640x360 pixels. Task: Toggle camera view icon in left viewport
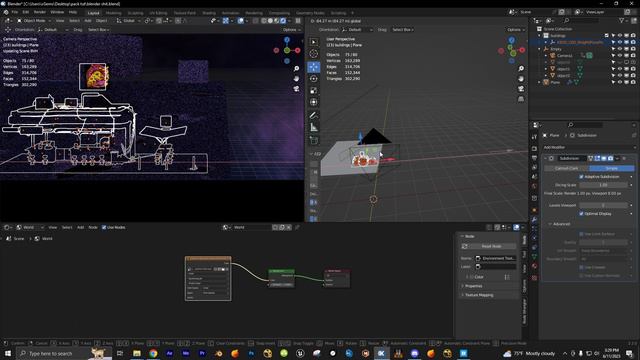click(x=296, y=89)
